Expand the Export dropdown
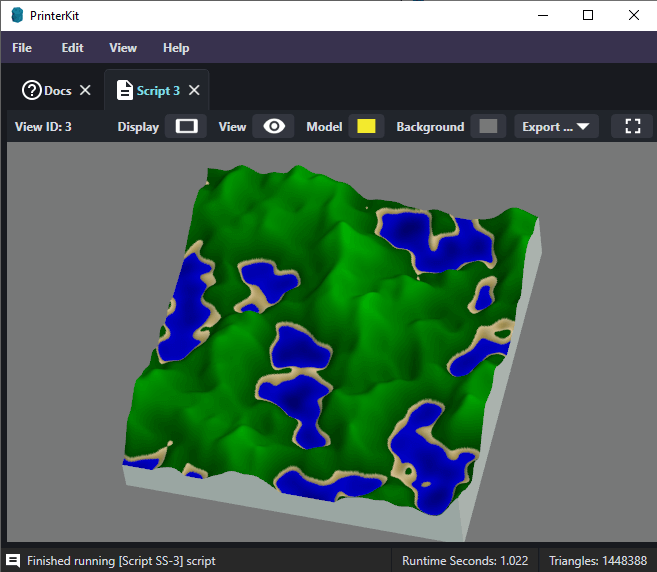The image size is (657, 572). pos(556,126)
